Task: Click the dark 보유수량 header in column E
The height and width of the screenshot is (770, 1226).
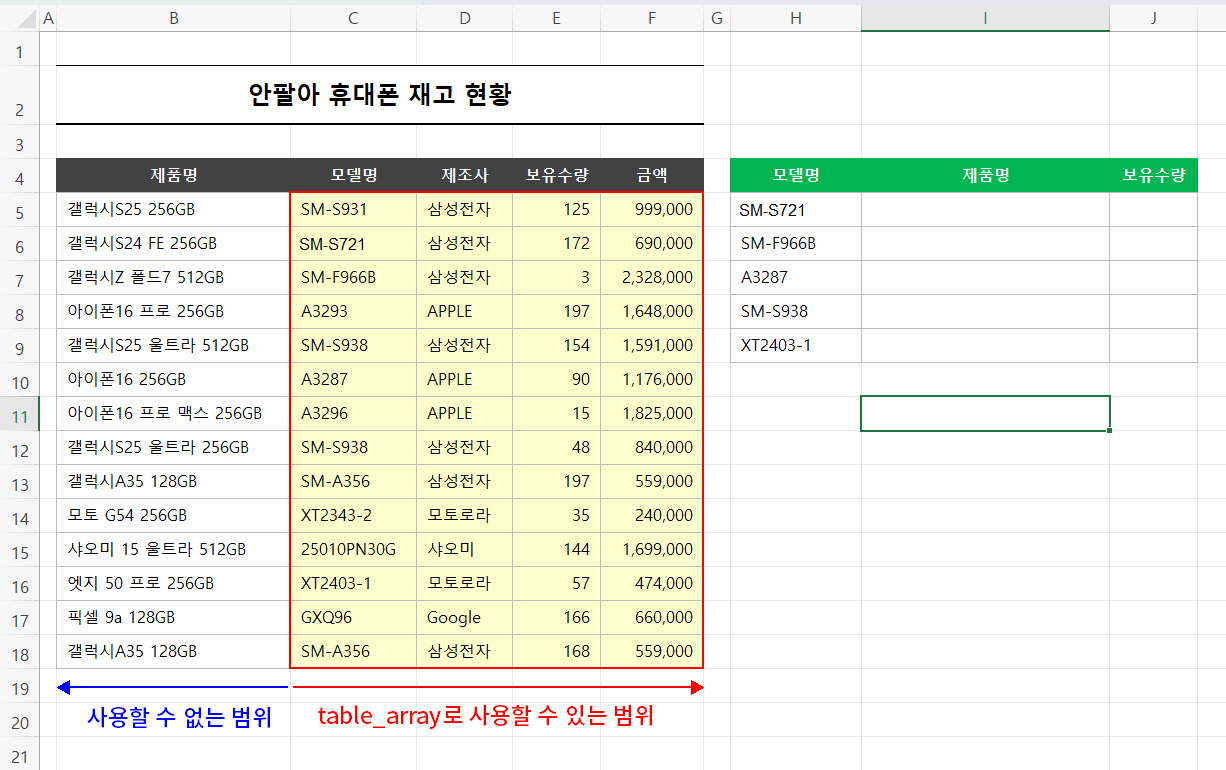Action: click(557, 176)
